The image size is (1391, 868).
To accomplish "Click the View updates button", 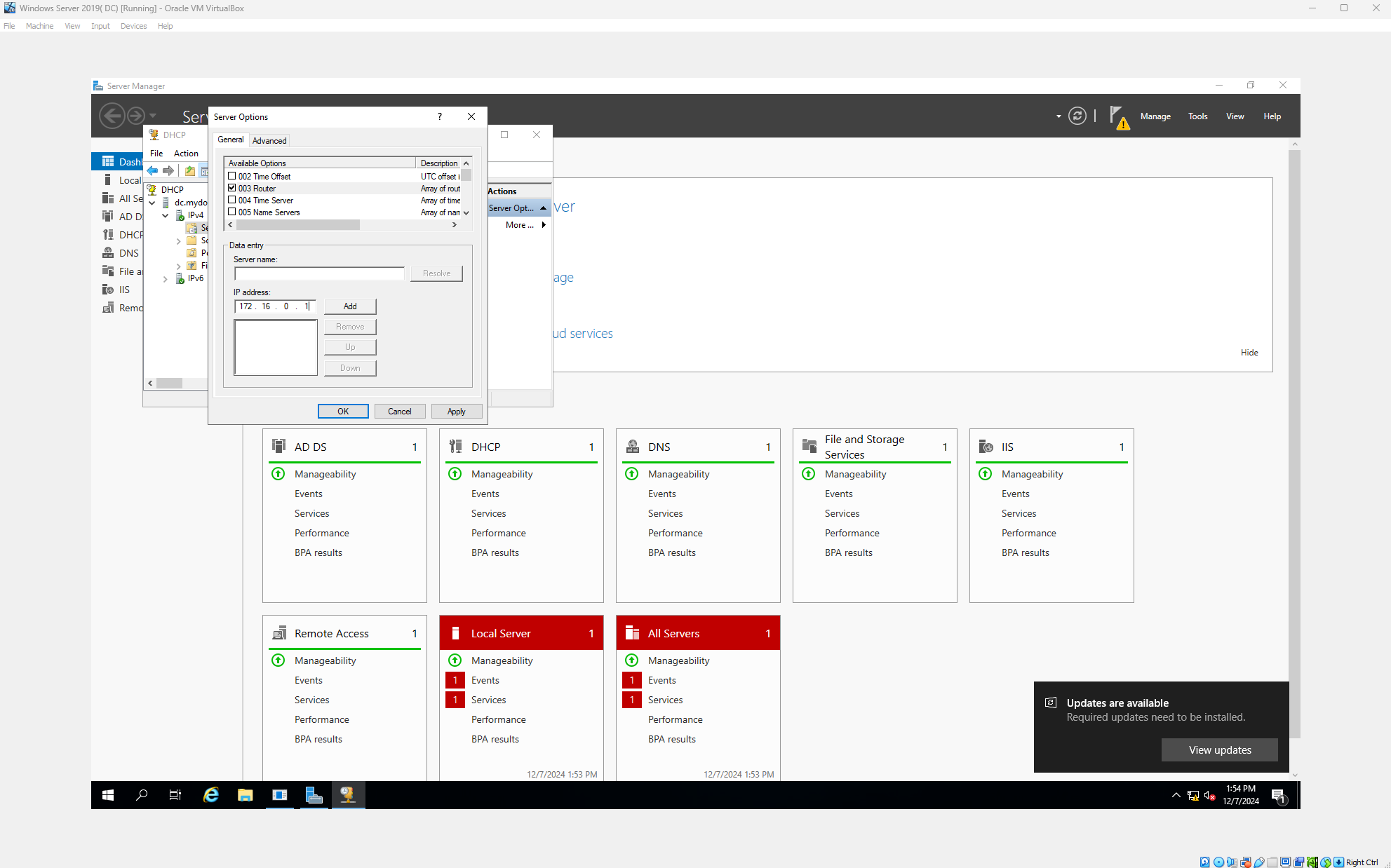I will tap(1219, 750).
